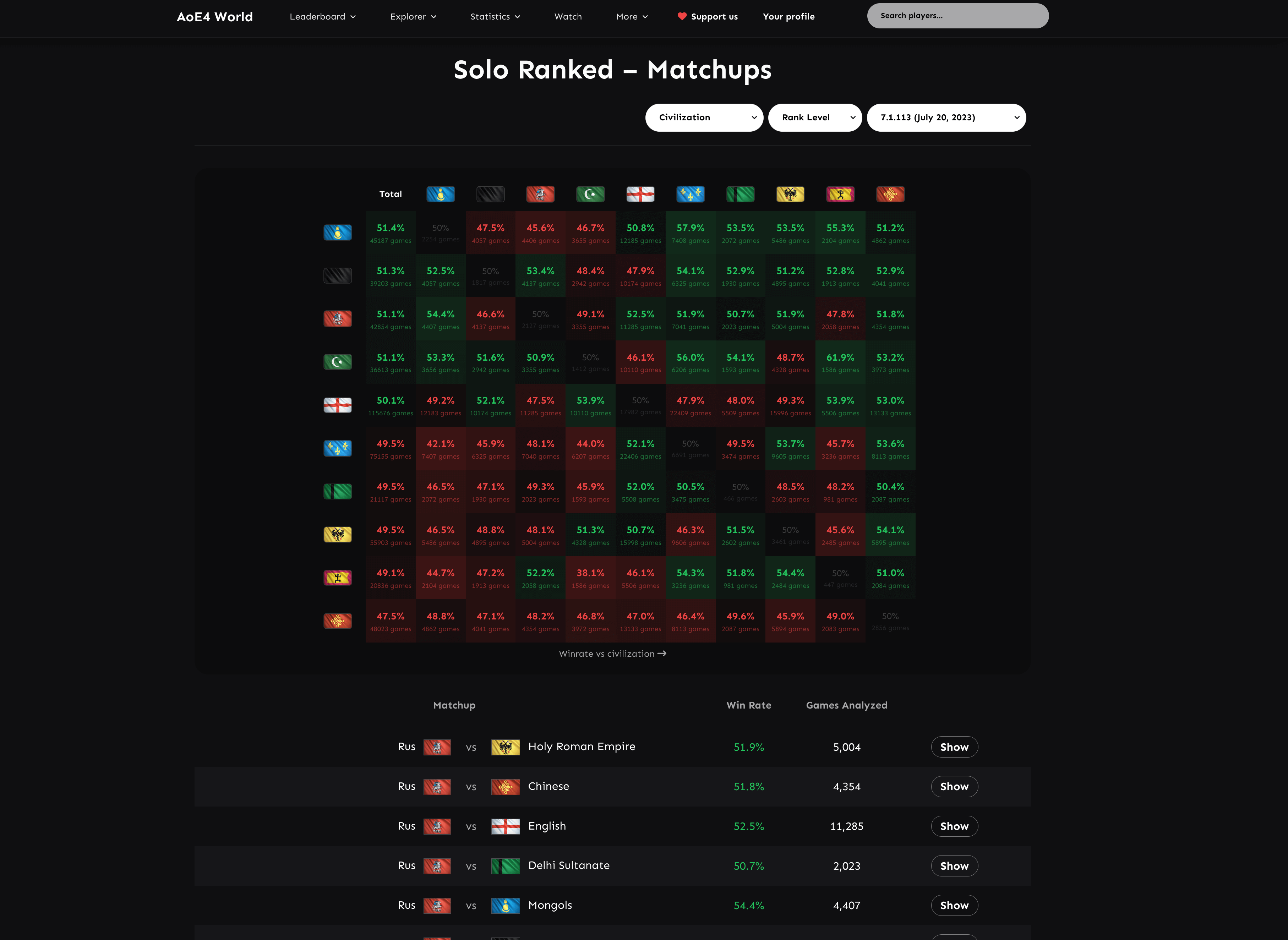
Task: Click the Holy Roman Empire flag column header
Action: (x=790, y=194)
